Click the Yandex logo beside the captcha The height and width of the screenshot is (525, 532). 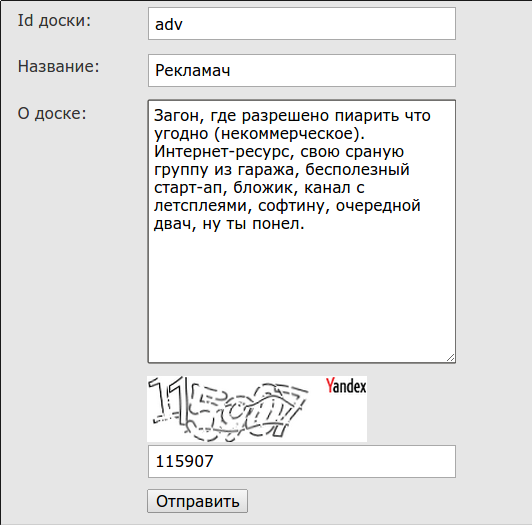tap(346, 386)
